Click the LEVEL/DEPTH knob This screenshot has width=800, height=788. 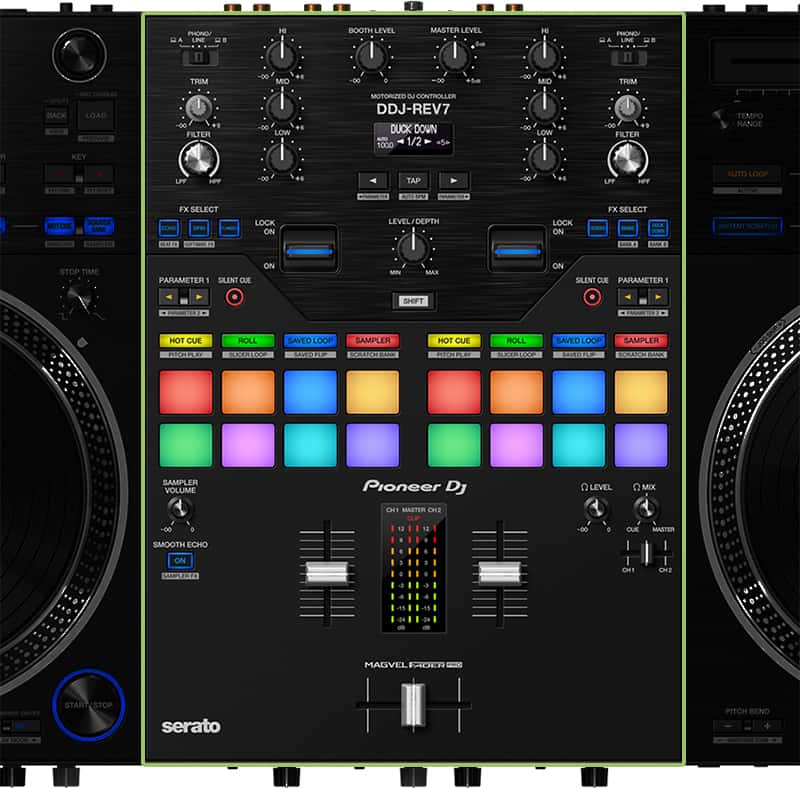[x=413, y=248]
